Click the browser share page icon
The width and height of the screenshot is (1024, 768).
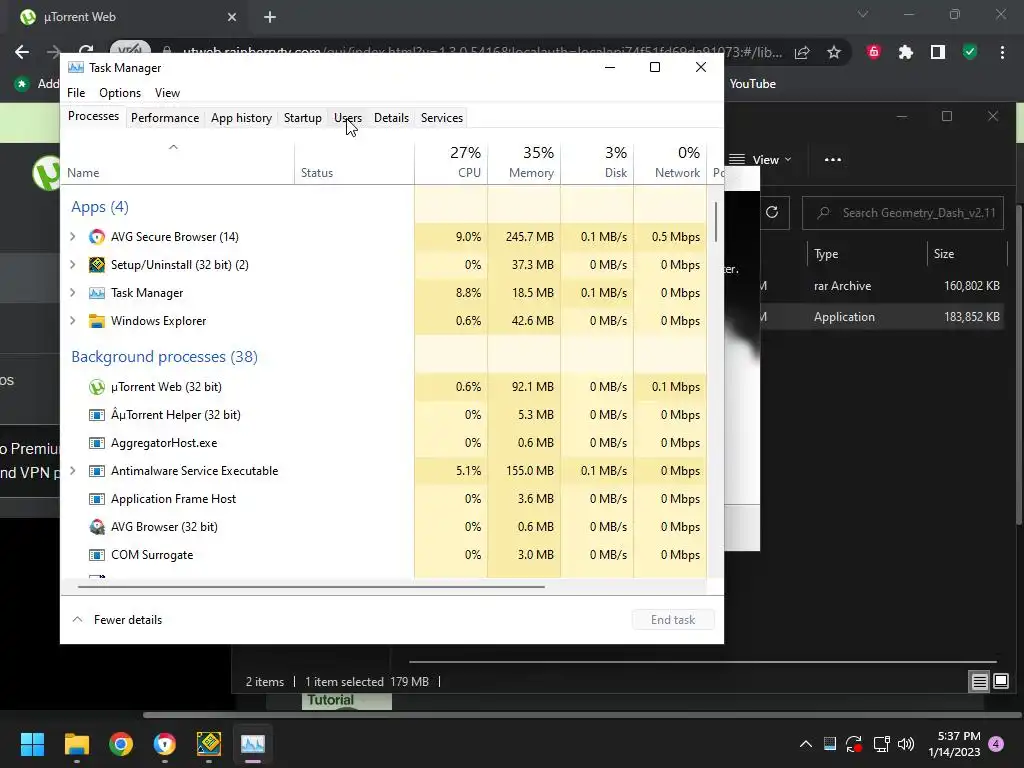(802, 52)
